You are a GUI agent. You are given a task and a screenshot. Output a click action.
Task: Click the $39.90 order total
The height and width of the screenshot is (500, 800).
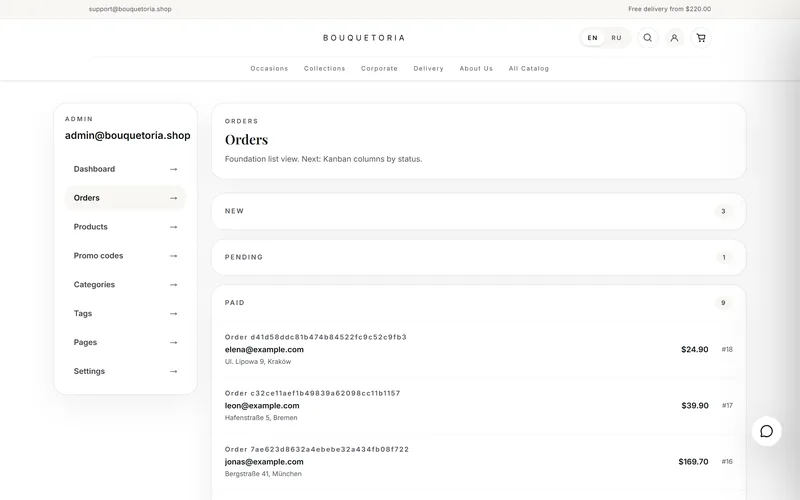[695, 406]
